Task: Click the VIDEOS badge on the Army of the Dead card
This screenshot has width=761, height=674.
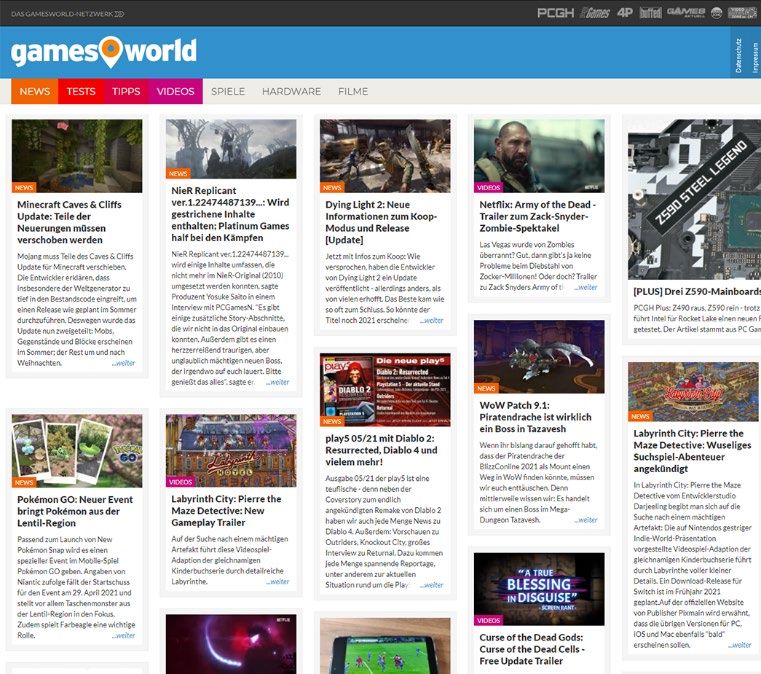Action: 488,187
